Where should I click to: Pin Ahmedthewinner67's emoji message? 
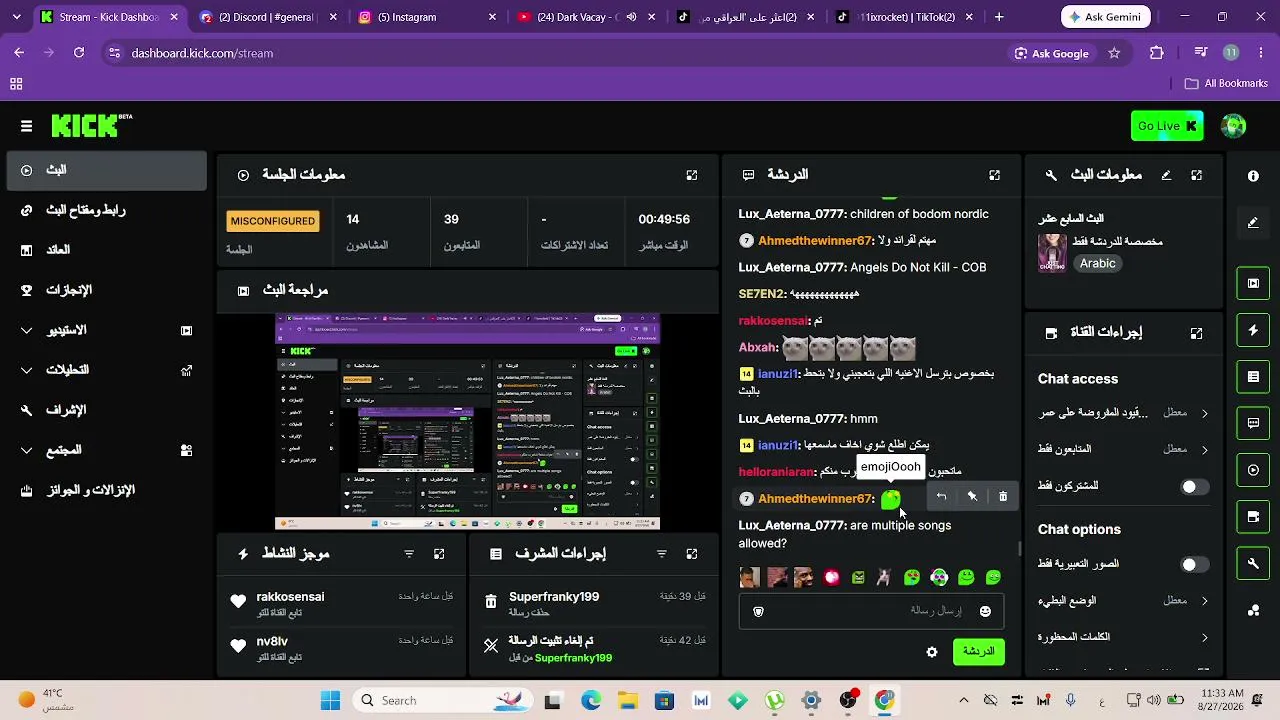(972, 497)
